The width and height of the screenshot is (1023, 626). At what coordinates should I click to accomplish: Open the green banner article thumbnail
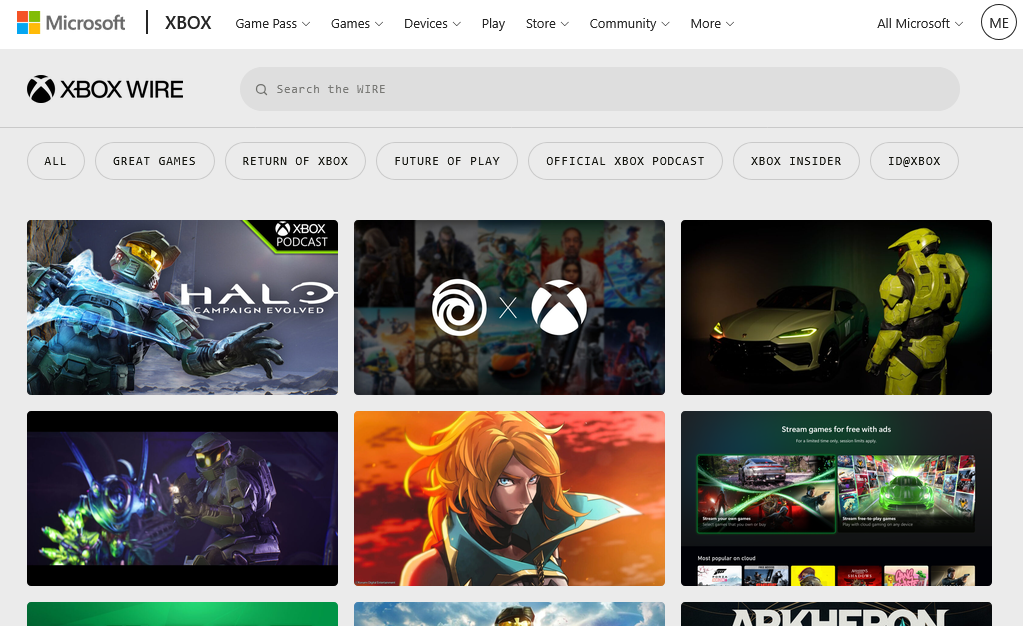[182, 614]
